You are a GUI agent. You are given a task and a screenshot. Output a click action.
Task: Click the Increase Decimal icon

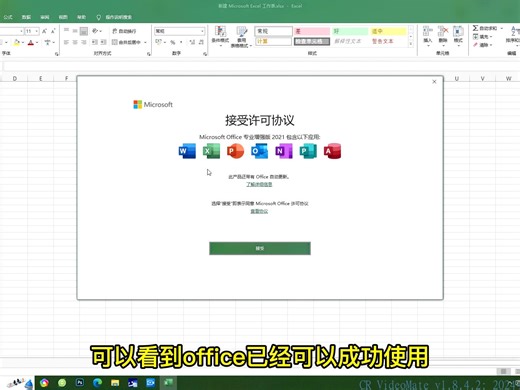192,42
